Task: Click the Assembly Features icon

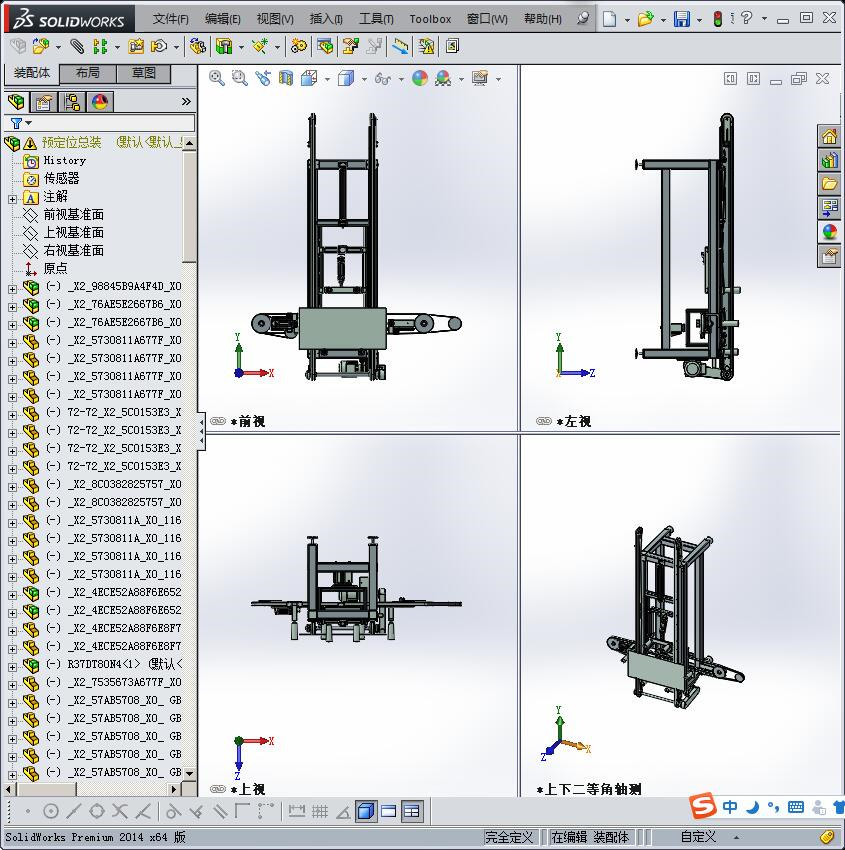Action: (224, 47)
